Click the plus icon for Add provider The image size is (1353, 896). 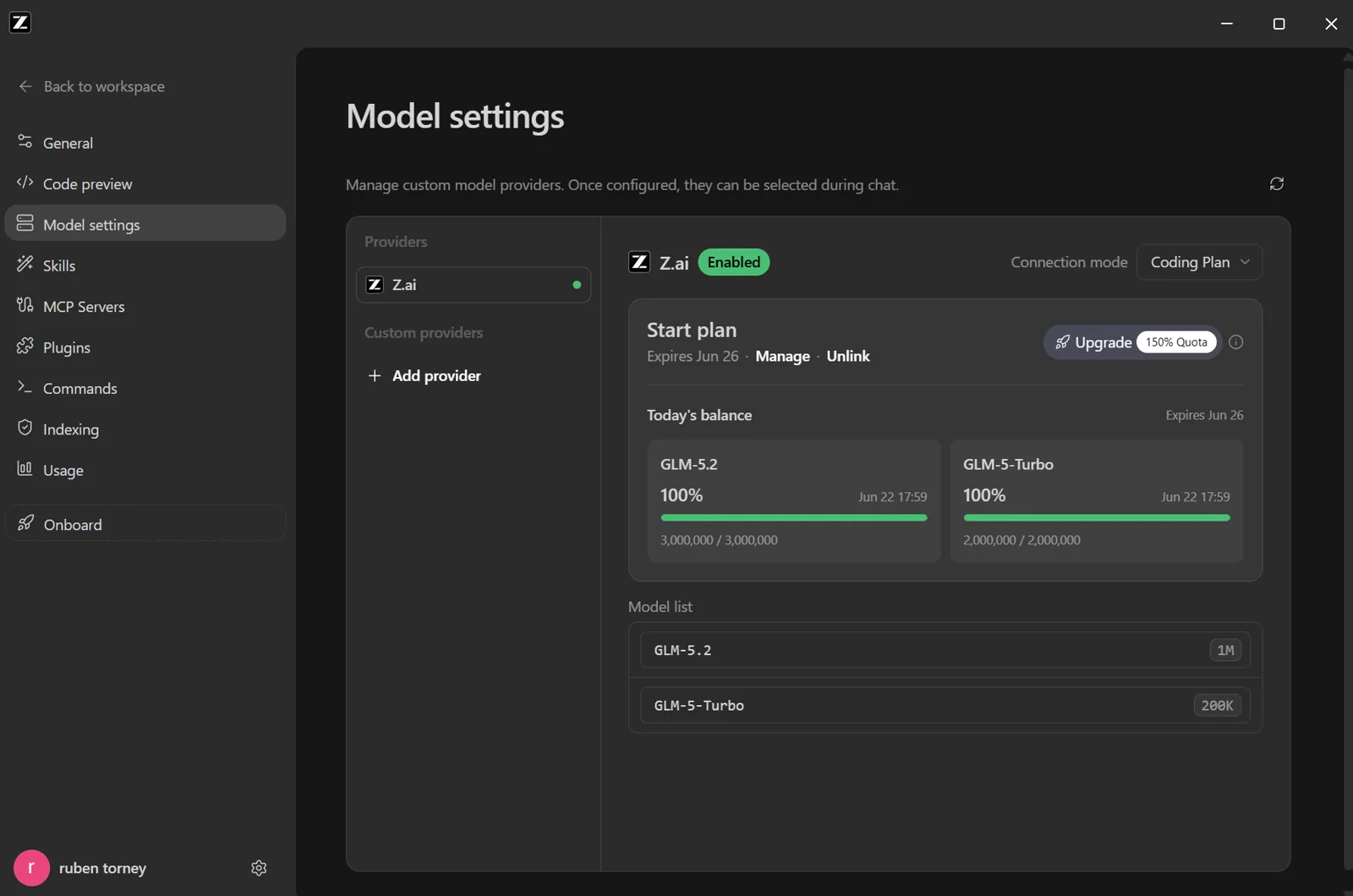pos(375,375)
